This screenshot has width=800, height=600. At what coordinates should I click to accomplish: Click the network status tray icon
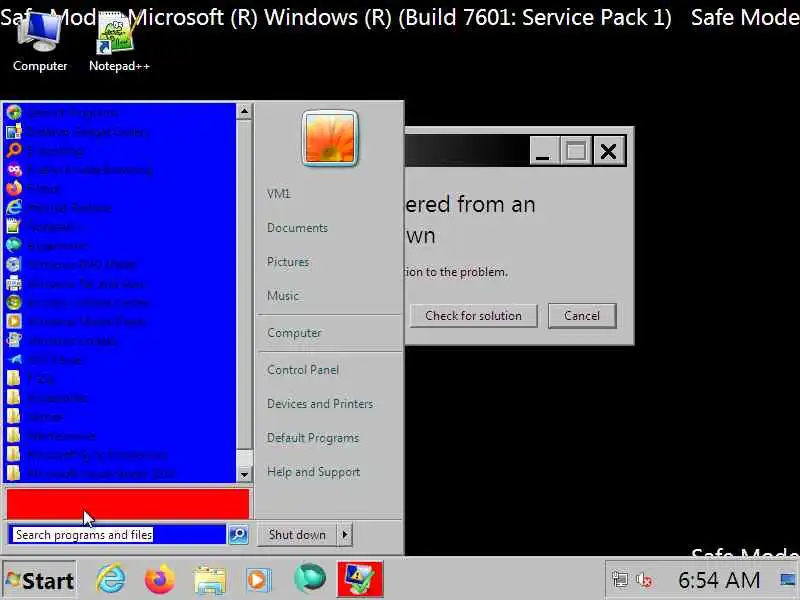(x=620, y=580)
